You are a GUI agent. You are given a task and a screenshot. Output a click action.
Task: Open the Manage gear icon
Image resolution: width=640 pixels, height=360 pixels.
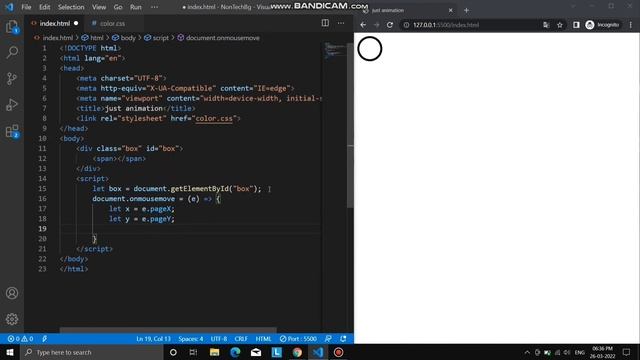coord(12,319)
